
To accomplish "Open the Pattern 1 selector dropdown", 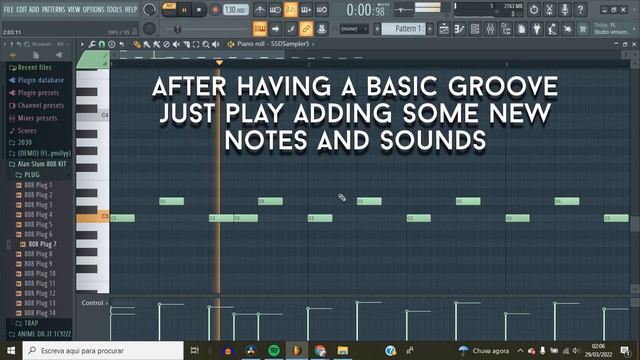I will tap(403, 29).
